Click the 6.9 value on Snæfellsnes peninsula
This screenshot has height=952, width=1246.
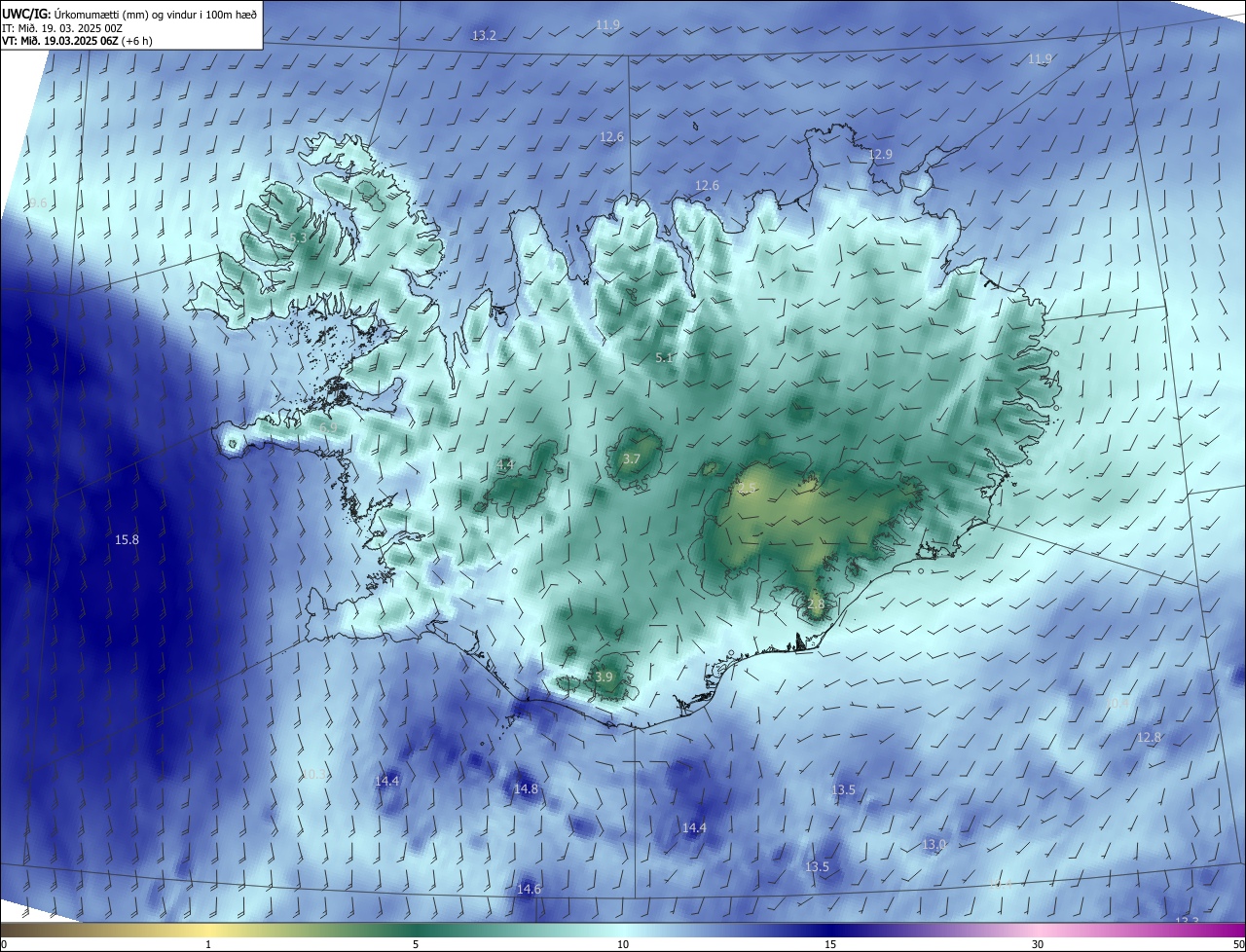pyautogui.click(x=329, y=428)
